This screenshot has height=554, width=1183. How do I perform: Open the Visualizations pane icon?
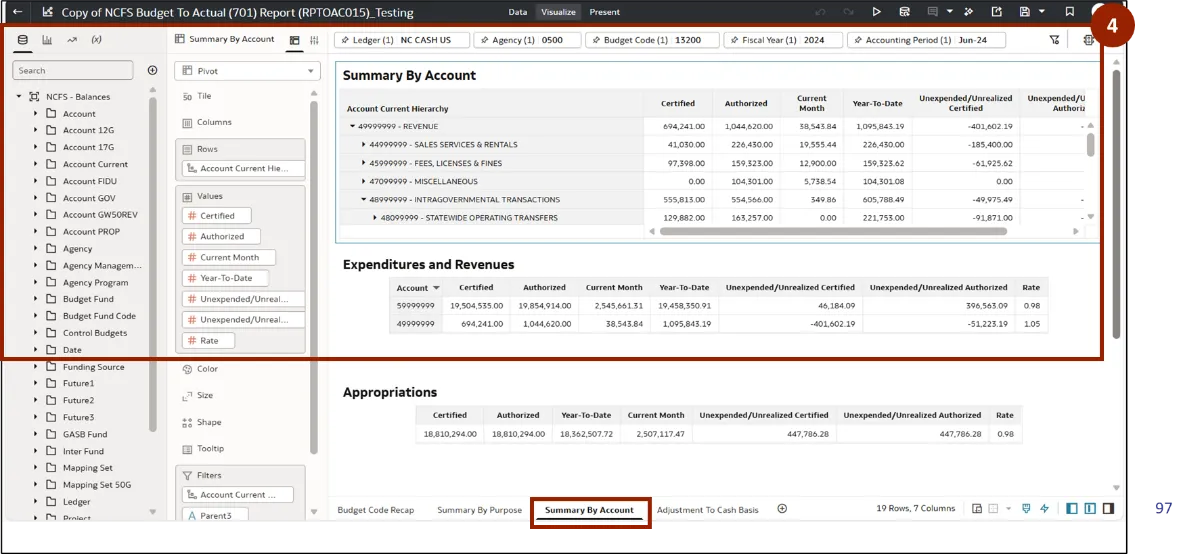(x=47, y=40)
